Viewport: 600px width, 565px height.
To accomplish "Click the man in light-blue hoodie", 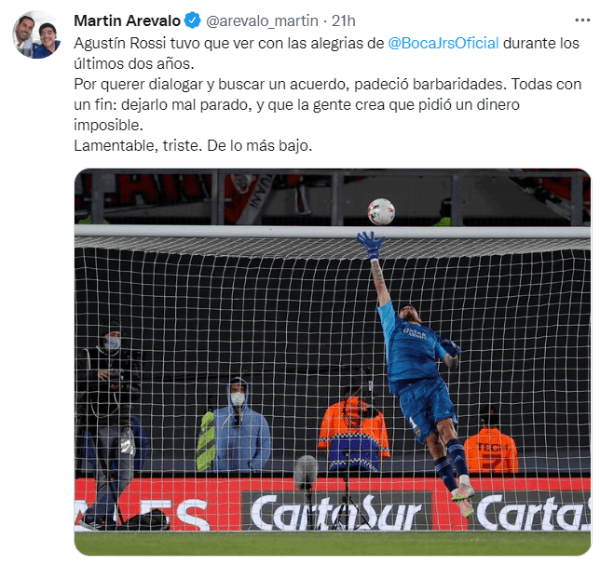I will (x=236, y=425).
